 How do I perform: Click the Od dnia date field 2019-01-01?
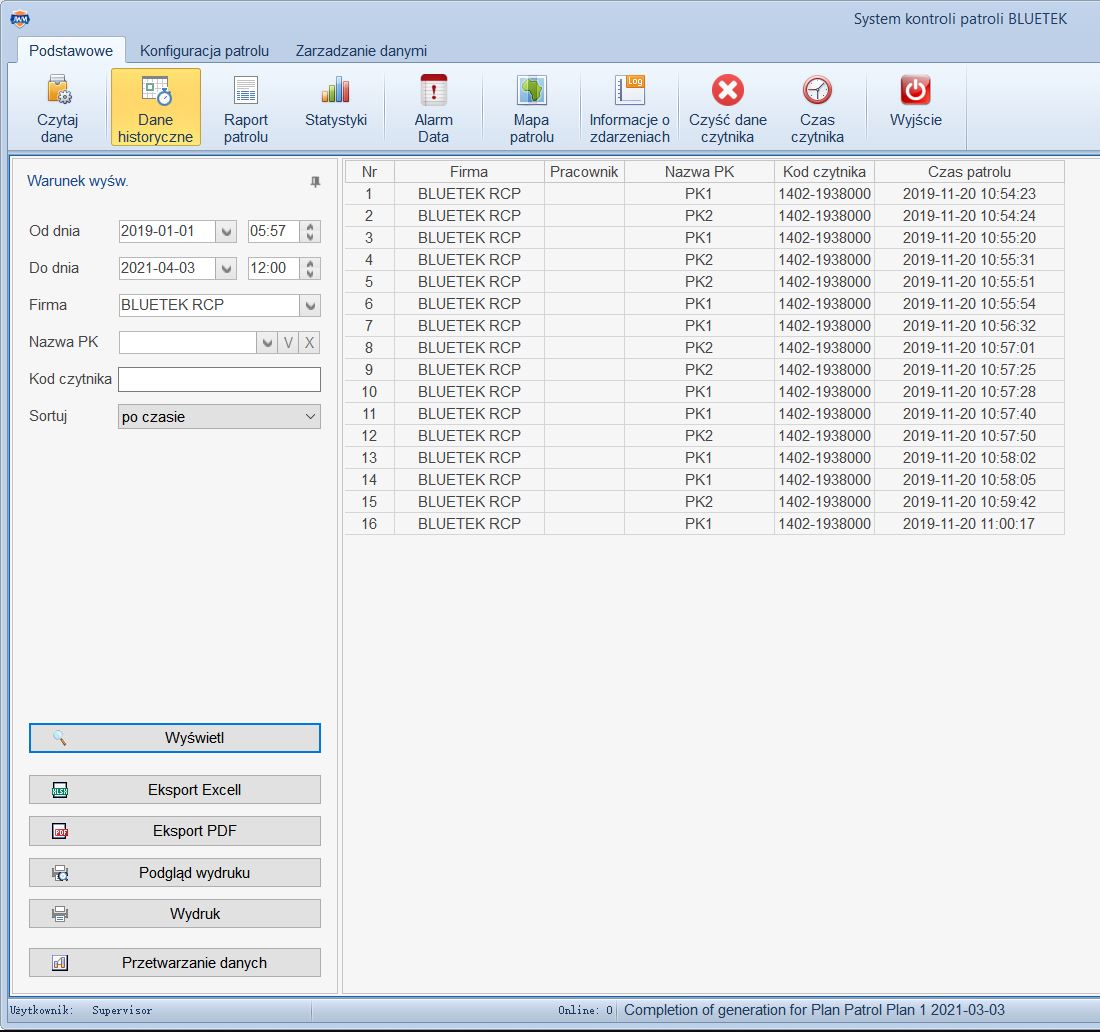pos(167,232)
